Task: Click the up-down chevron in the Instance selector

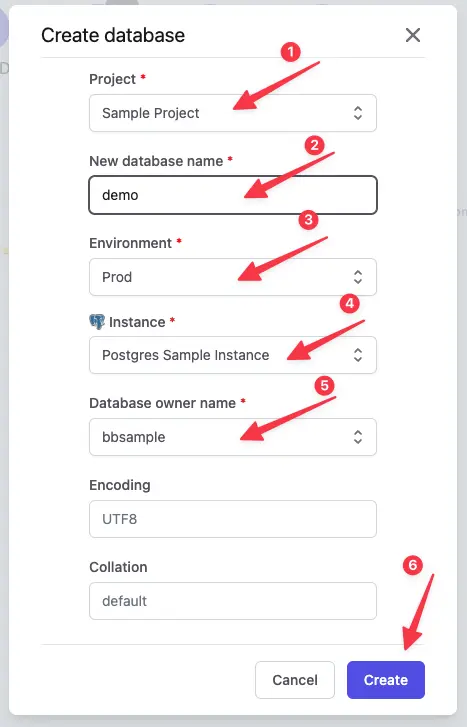Action: click(x=358, y=355)
